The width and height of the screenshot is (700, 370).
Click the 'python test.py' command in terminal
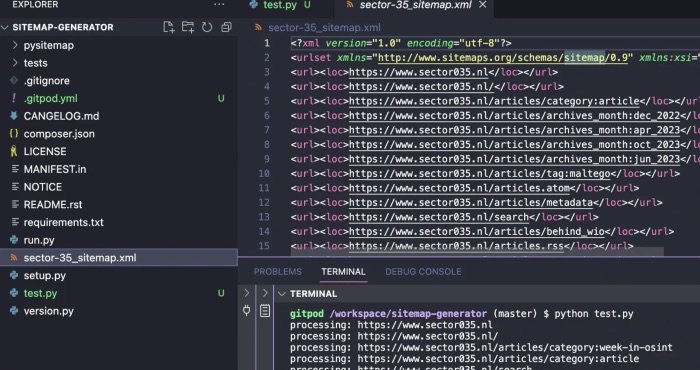tap(594, 314)
